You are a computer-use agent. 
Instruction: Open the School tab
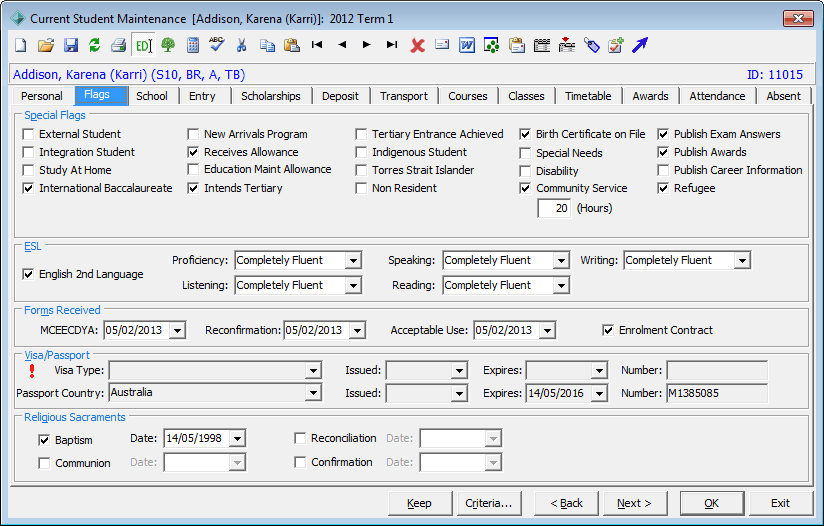[x=152, y=96]
